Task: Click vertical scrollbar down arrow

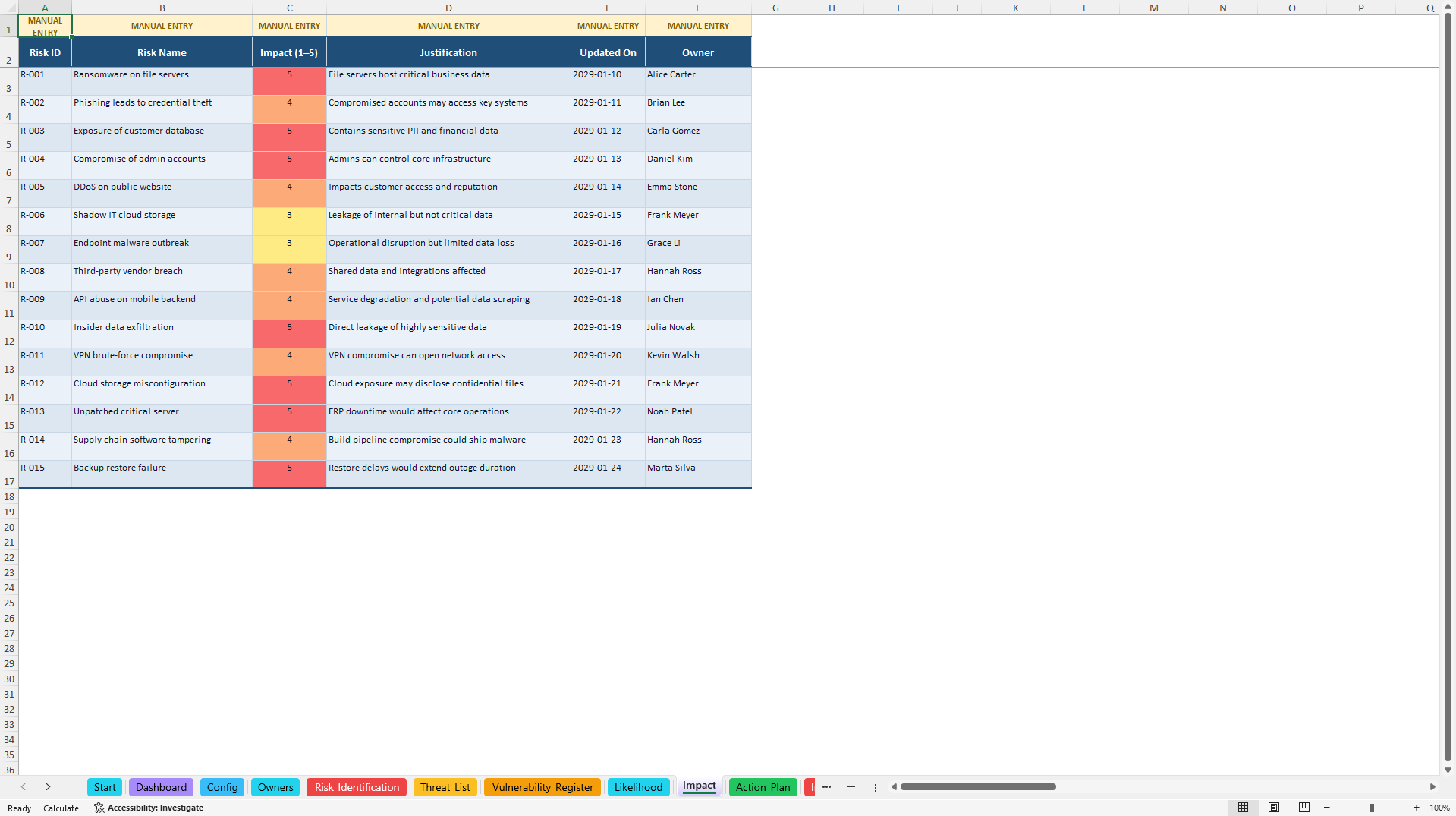Action: point(1448,770)
